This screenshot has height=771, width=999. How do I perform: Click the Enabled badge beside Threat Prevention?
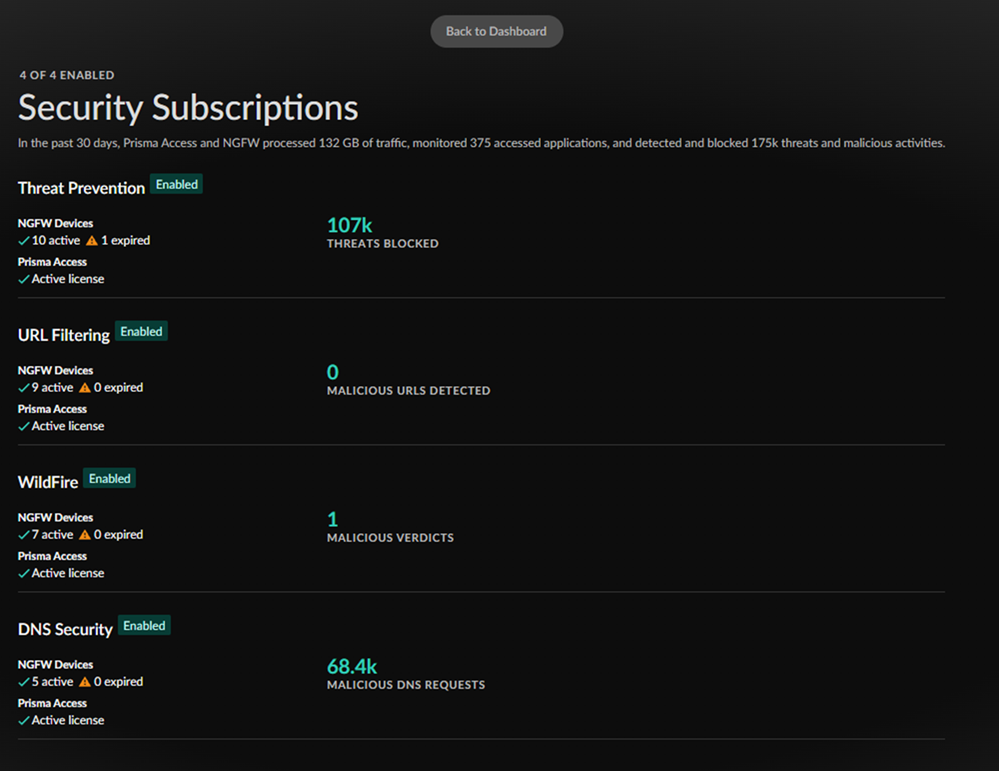click(177, 185)
